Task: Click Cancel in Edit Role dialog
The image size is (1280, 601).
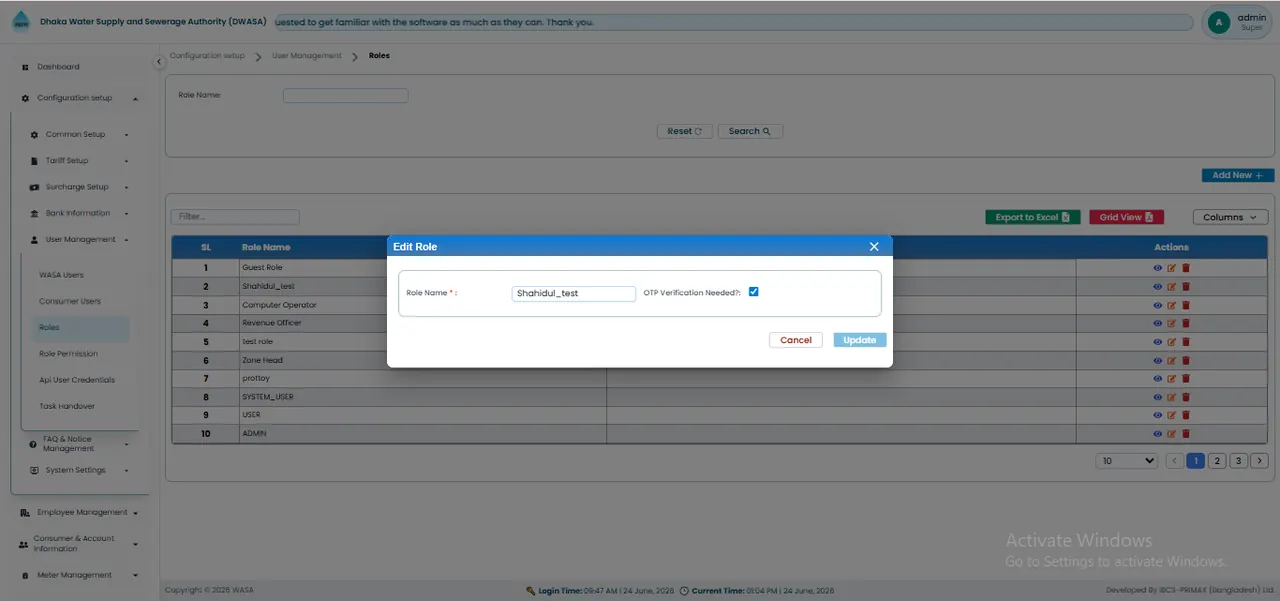Action: tap(796, 340)
